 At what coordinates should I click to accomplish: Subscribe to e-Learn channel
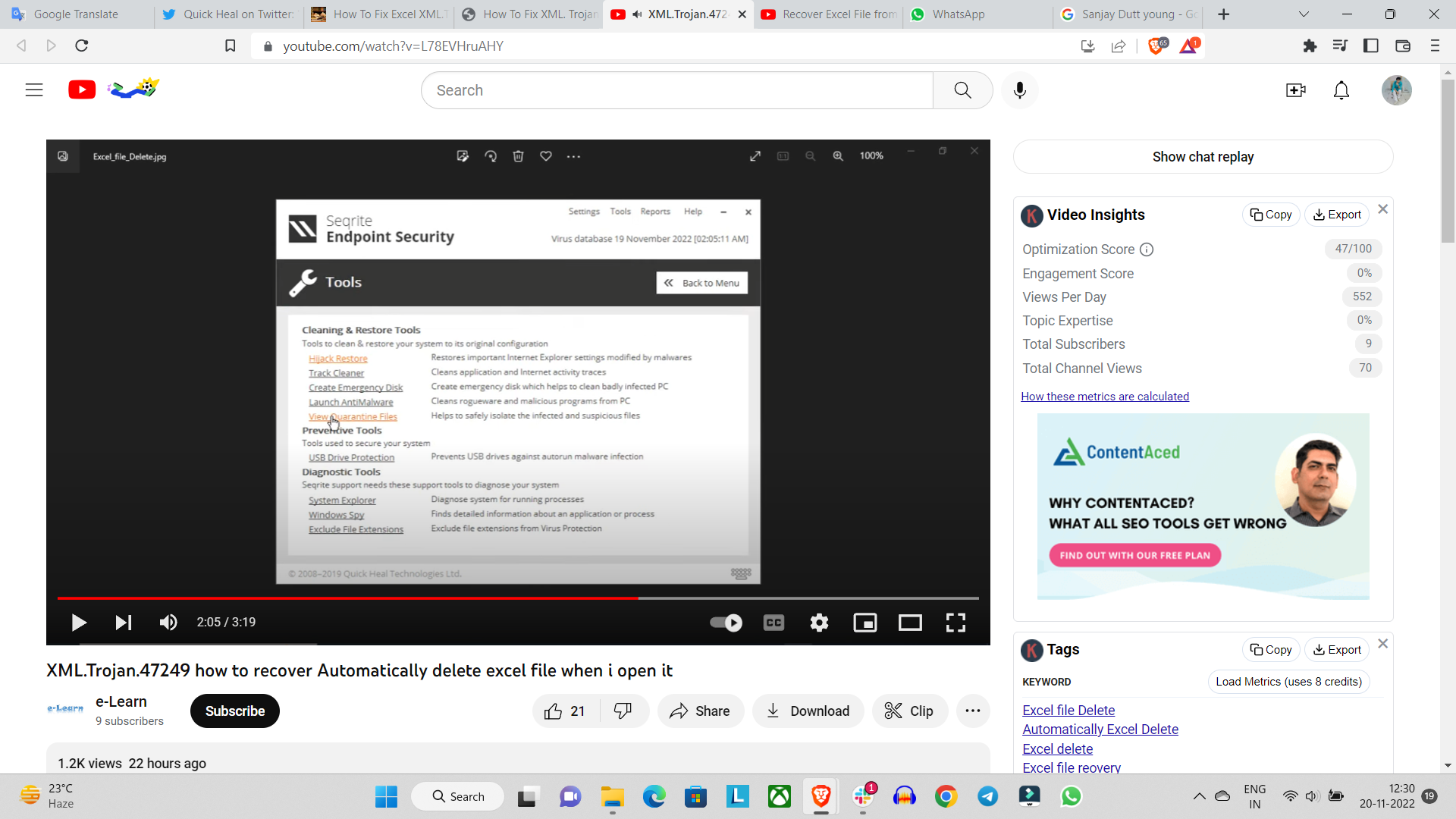tap(234, 711)
